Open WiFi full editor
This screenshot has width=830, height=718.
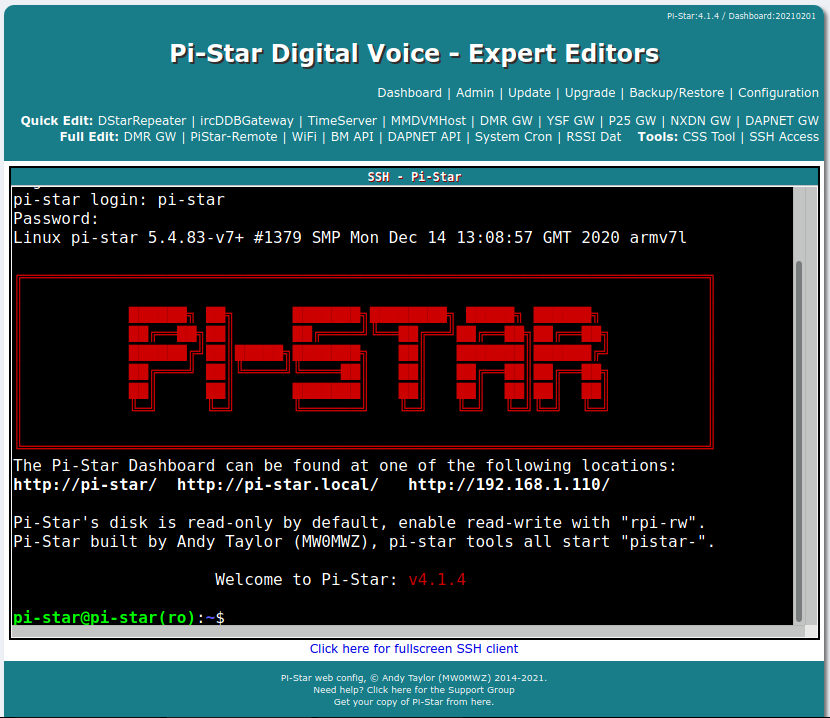click(x=304, y=137)
